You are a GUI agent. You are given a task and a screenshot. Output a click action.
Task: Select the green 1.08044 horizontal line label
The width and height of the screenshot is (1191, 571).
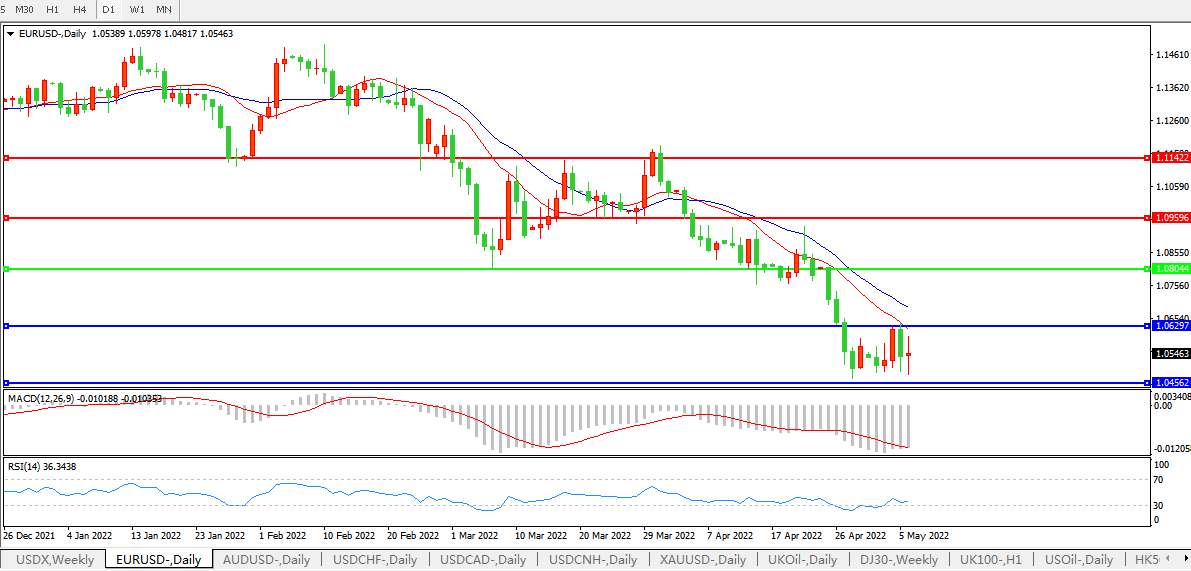click(1171, 269)
